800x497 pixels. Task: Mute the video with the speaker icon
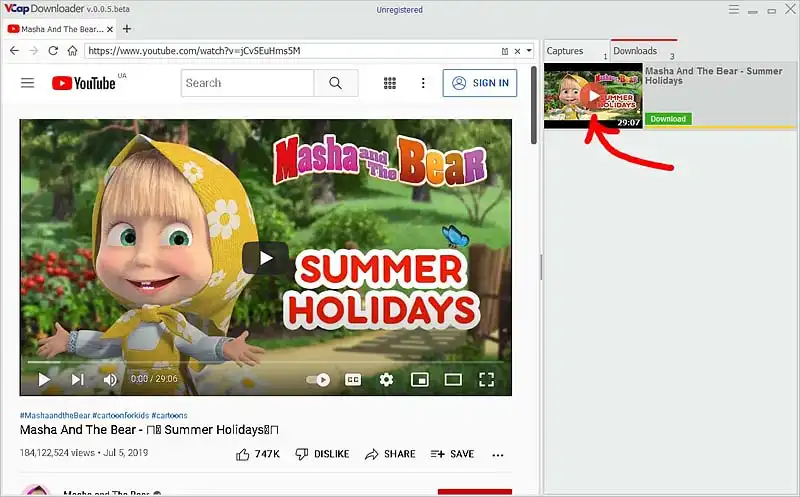(x=110, y=379)
